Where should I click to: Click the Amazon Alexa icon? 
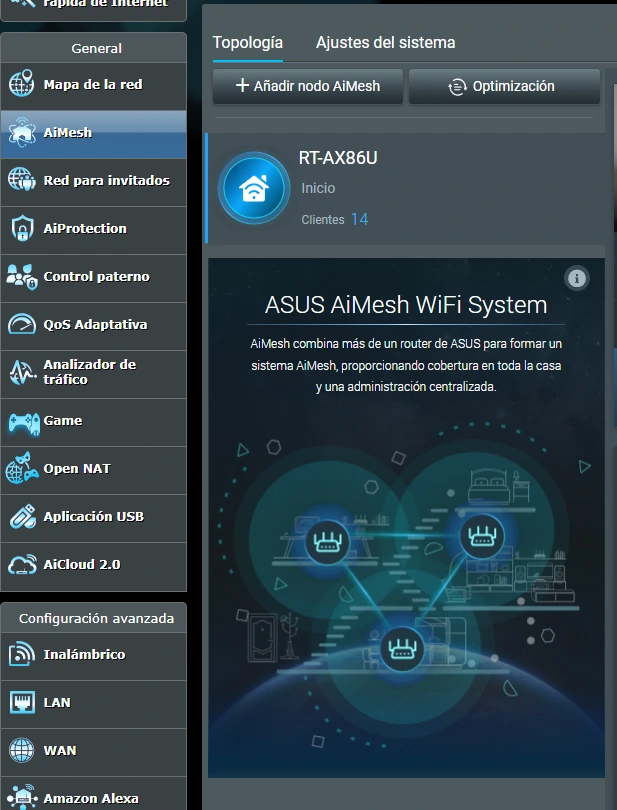pyautogui.click(x=22, y=797)
